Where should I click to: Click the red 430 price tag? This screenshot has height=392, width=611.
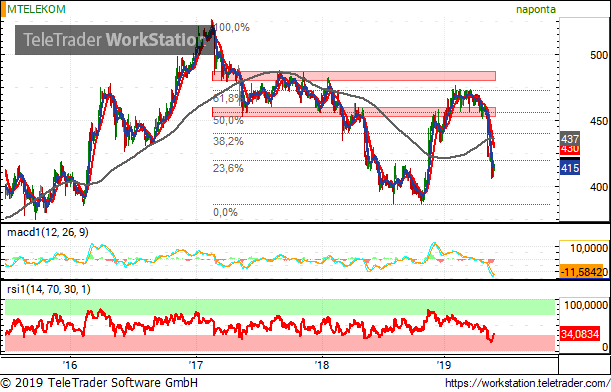[570, 149]
